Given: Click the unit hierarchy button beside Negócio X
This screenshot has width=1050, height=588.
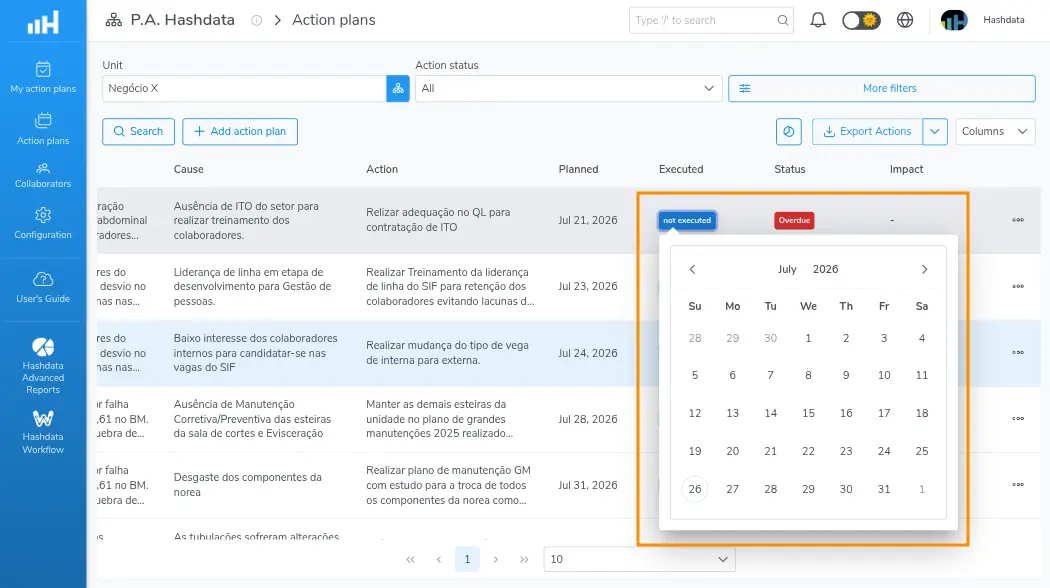Looking at the screenshot, I should tap(398, 88).
